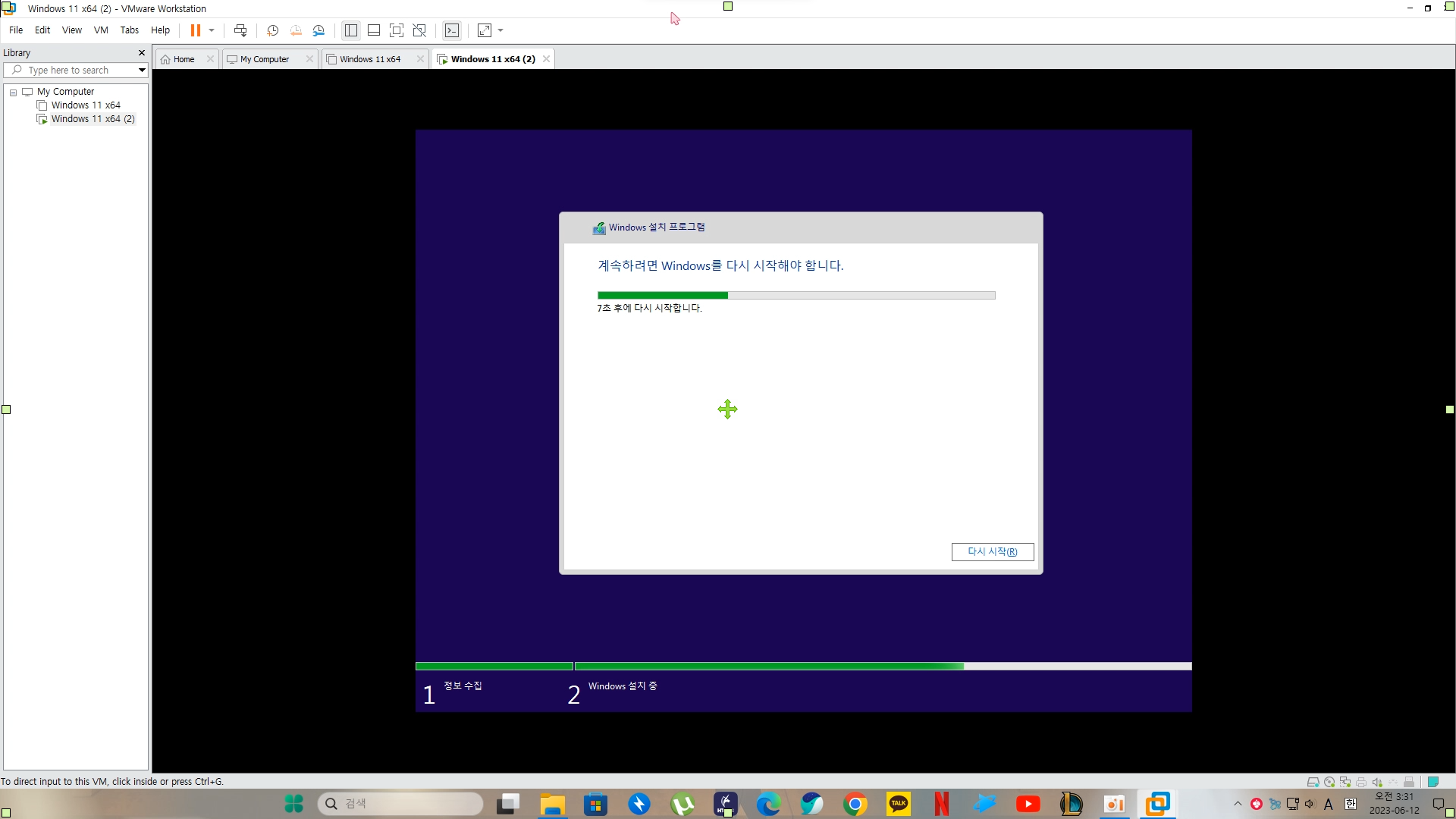Viewport: 1456px width, 819px height.
Task: Close the Windows 11 x64 (2) tab
Action: coord(546,59)
